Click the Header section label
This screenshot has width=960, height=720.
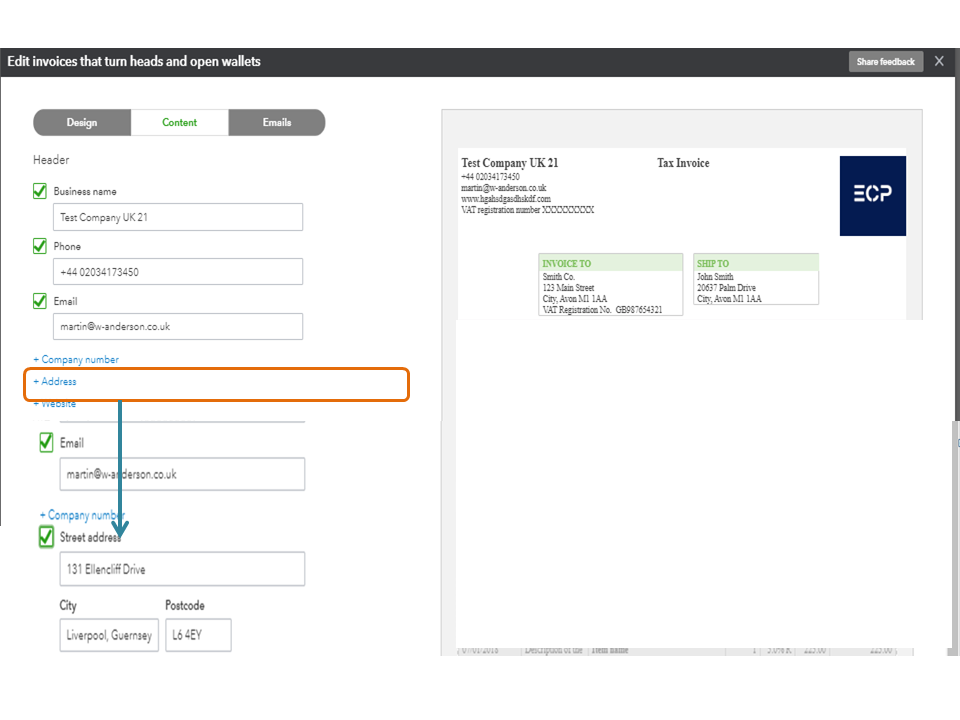coord(51,160)
